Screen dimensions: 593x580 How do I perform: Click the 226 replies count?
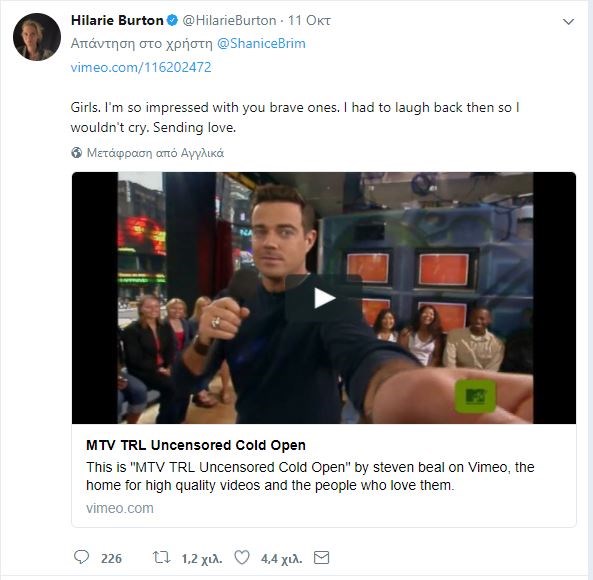coord(111,558)
